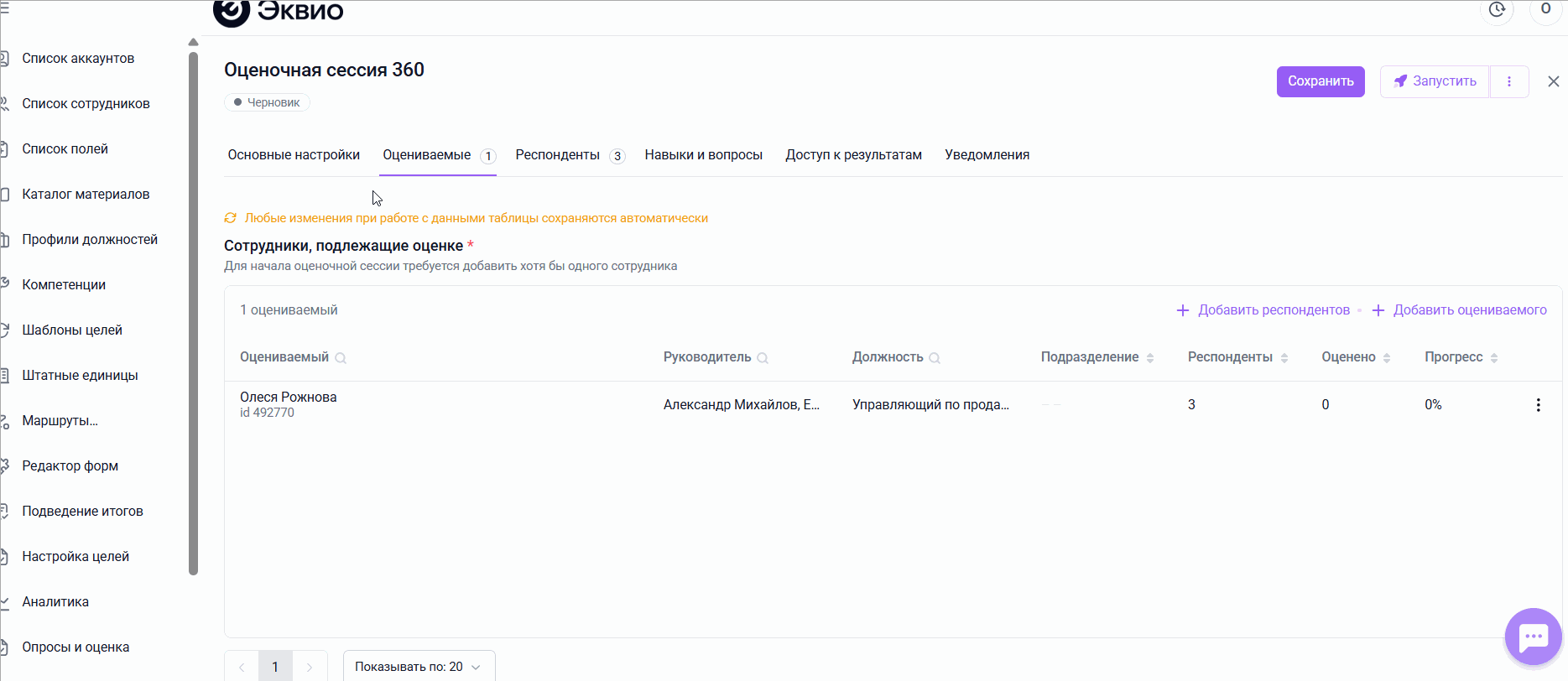
Task: Sort by Оценено column
Action: 1387,358
